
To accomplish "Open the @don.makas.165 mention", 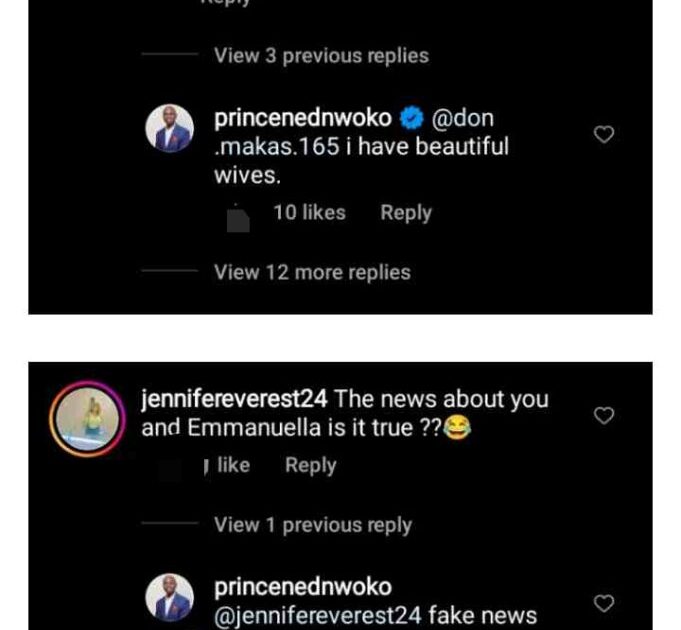I will pos(462,119).
